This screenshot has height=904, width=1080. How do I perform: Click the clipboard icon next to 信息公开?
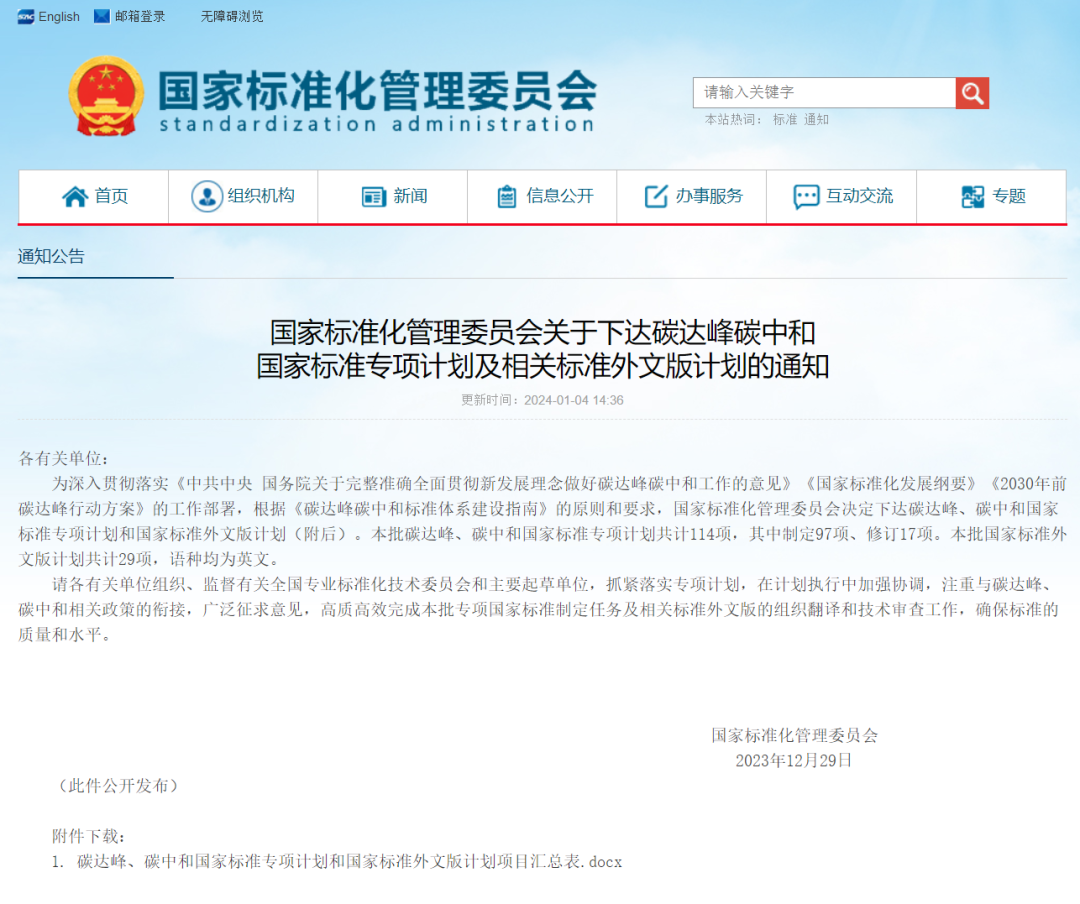tap(506, 196)
